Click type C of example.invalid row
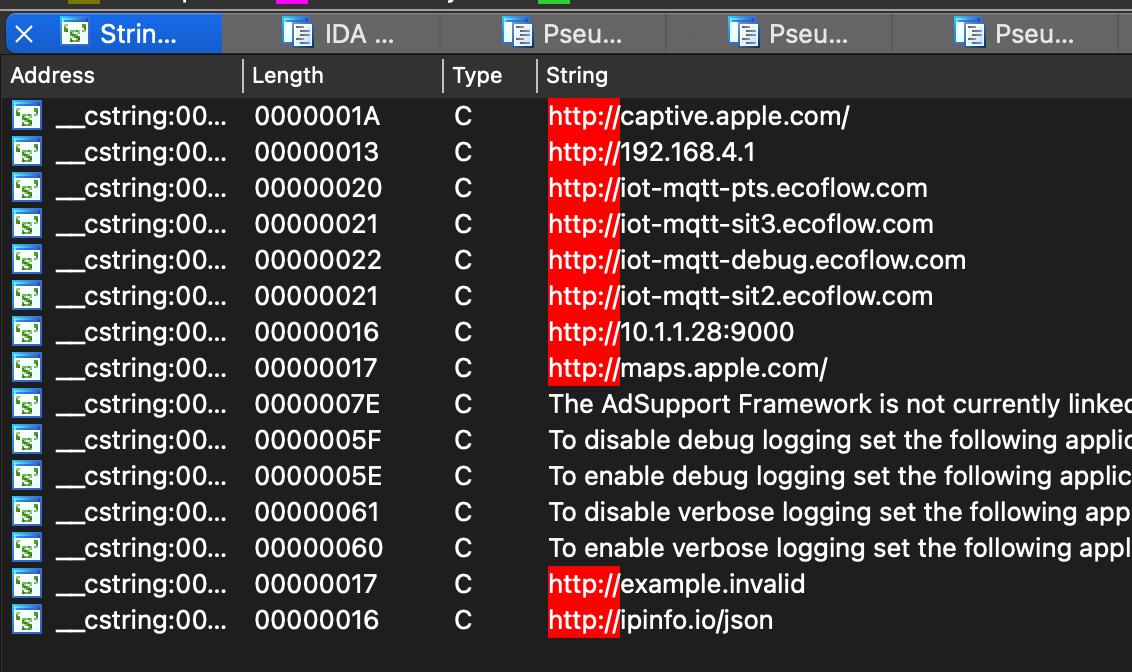 [463, 585]
